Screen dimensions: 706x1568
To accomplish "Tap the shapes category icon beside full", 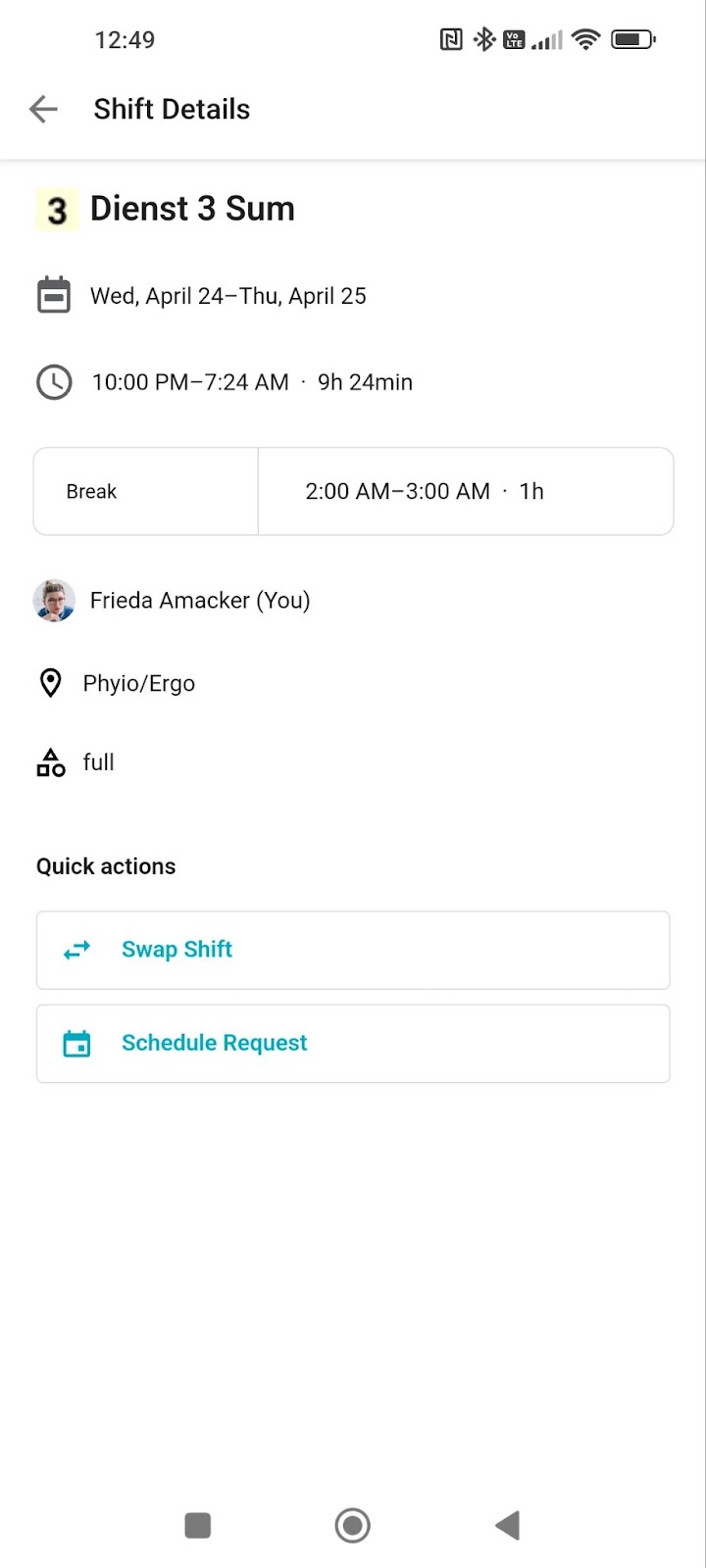I will (50, 762).
